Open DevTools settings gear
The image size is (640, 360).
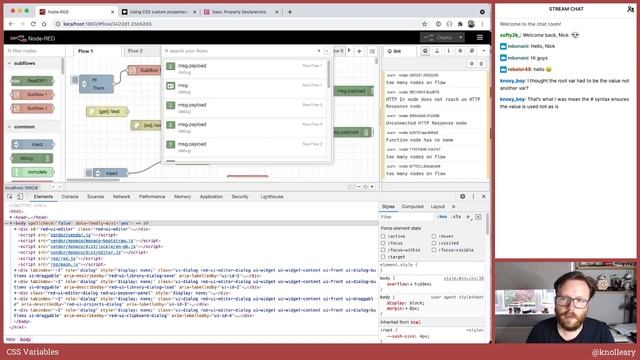[x=462, y=197]
